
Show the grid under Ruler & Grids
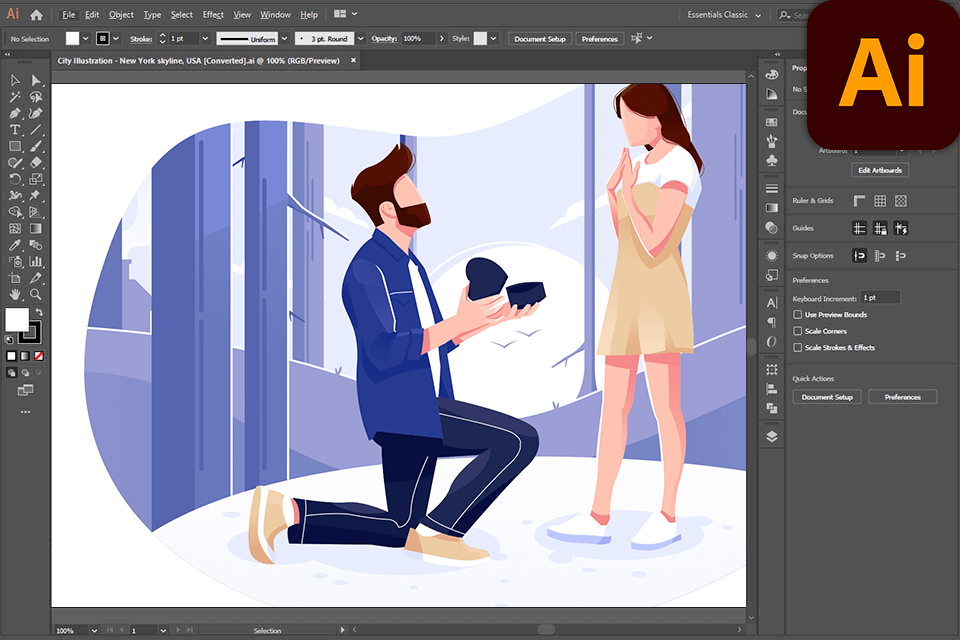click(880, 201)
